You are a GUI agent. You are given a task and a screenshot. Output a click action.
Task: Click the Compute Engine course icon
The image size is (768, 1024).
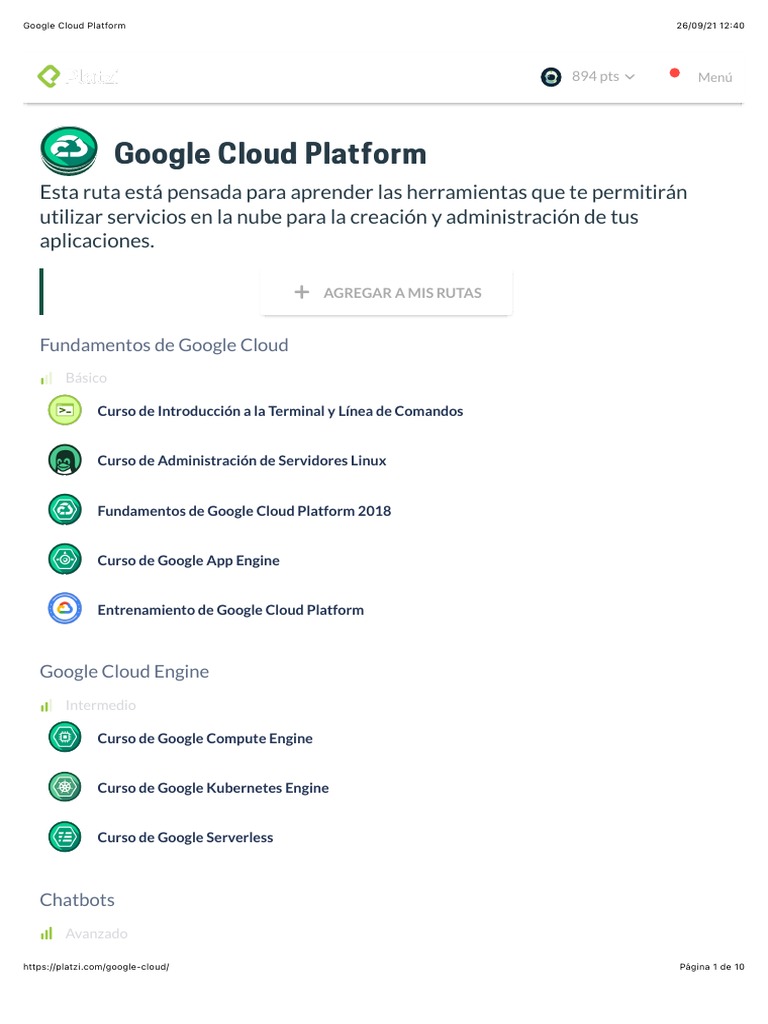point(65,737)
